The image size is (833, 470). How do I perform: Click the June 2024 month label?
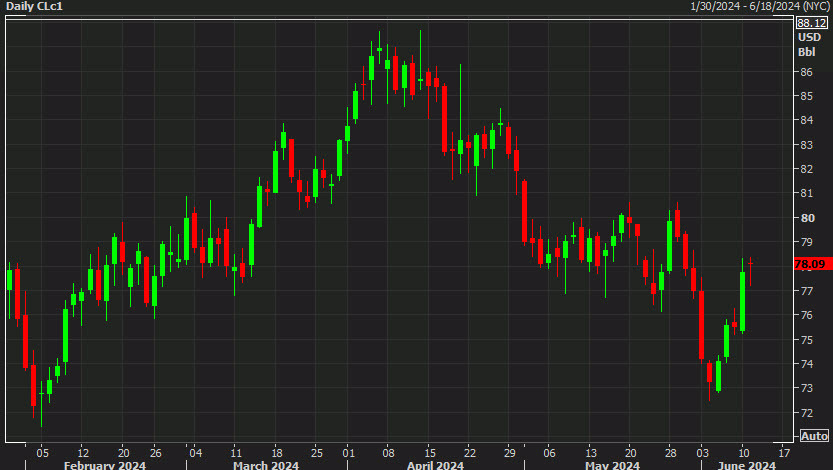click(746, 465)
